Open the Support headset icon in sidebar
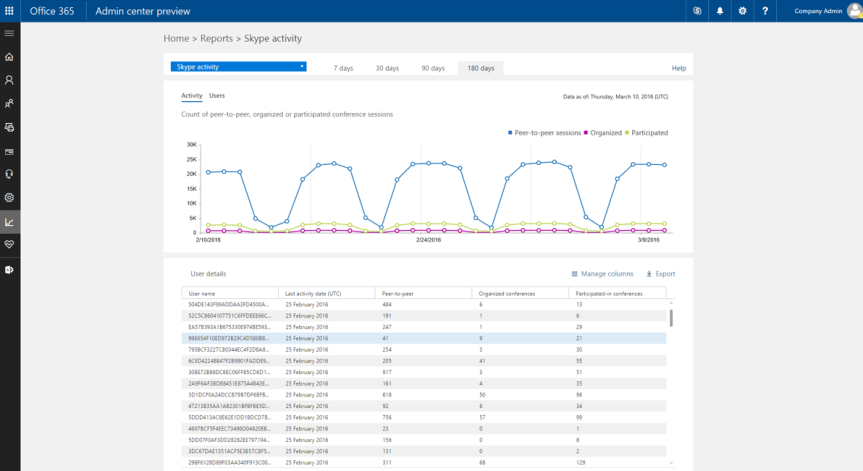 [10, 174]
